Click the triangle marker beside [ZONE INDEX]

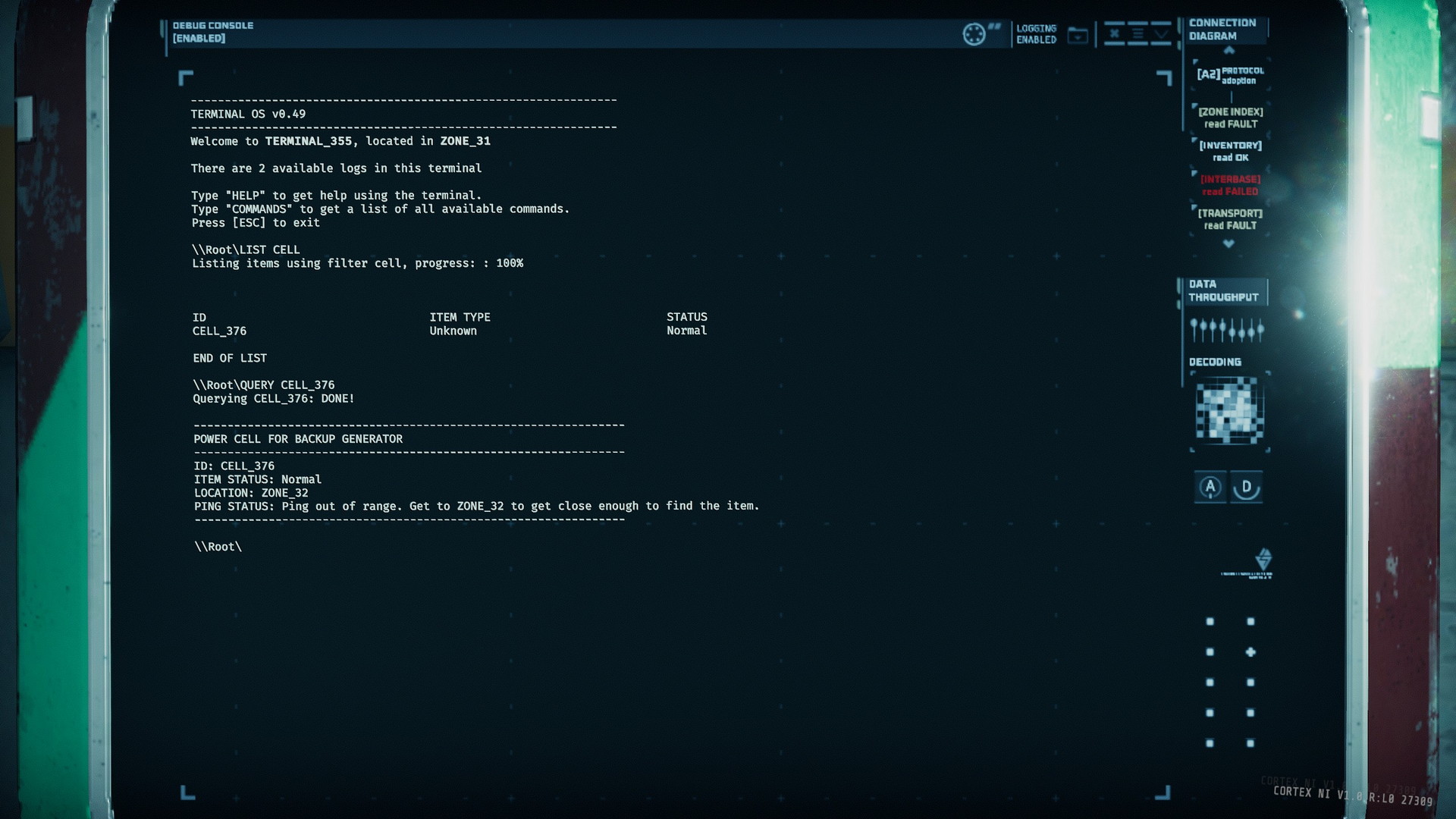click(1195, 107)
